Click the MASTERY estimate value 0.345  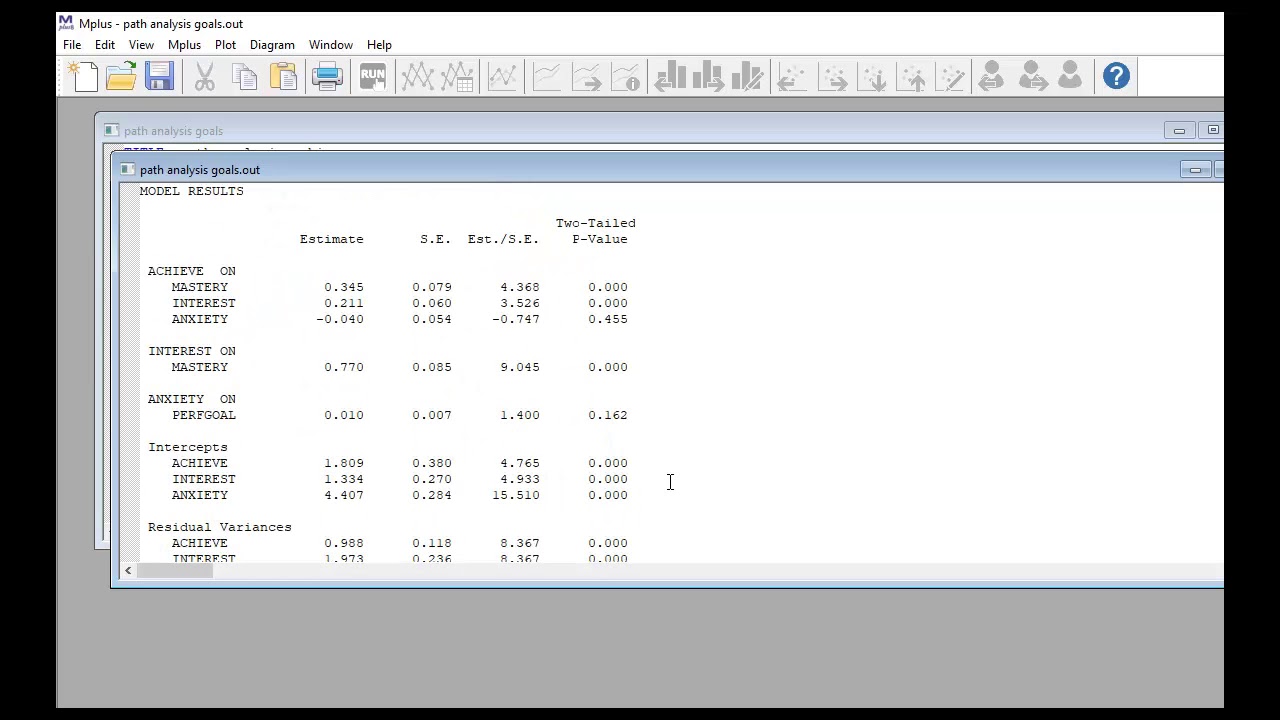[344, 287]
